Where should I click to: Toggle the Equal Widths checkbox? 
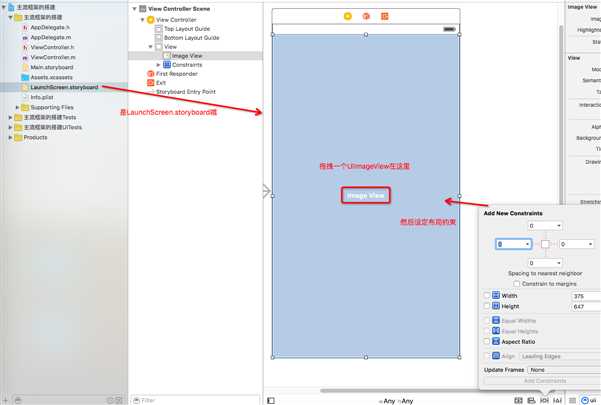tap(487, 320)
